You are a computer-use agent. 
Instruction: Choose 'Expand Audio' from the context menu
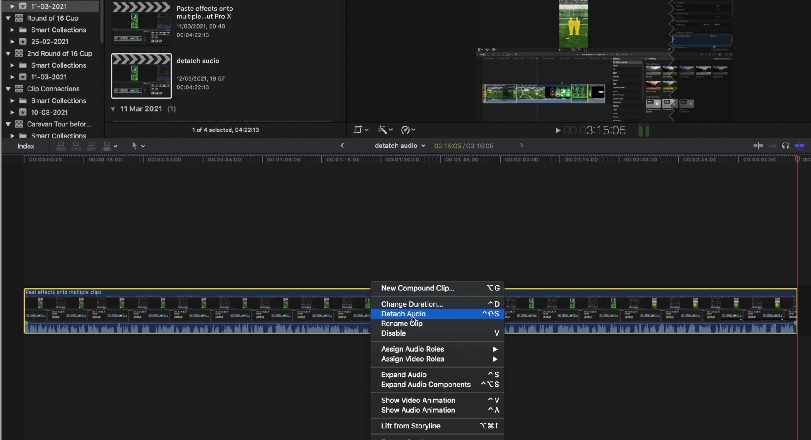tap(438, 374)
